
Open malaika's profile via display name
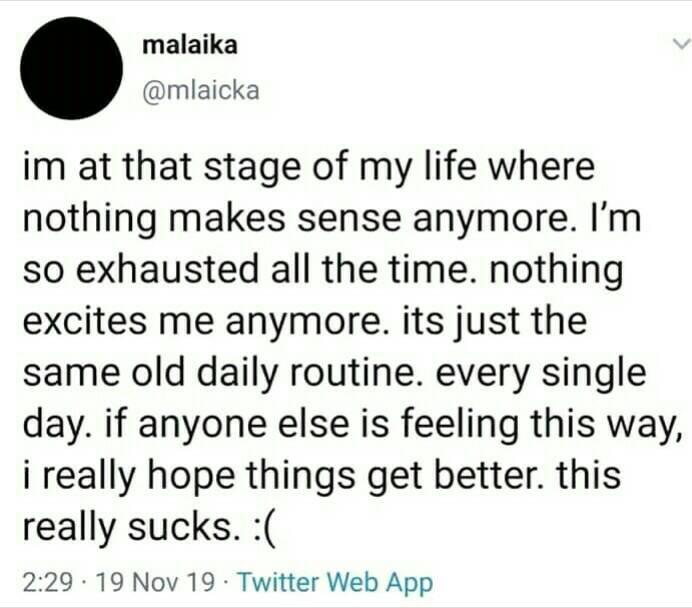pos(190,45)
